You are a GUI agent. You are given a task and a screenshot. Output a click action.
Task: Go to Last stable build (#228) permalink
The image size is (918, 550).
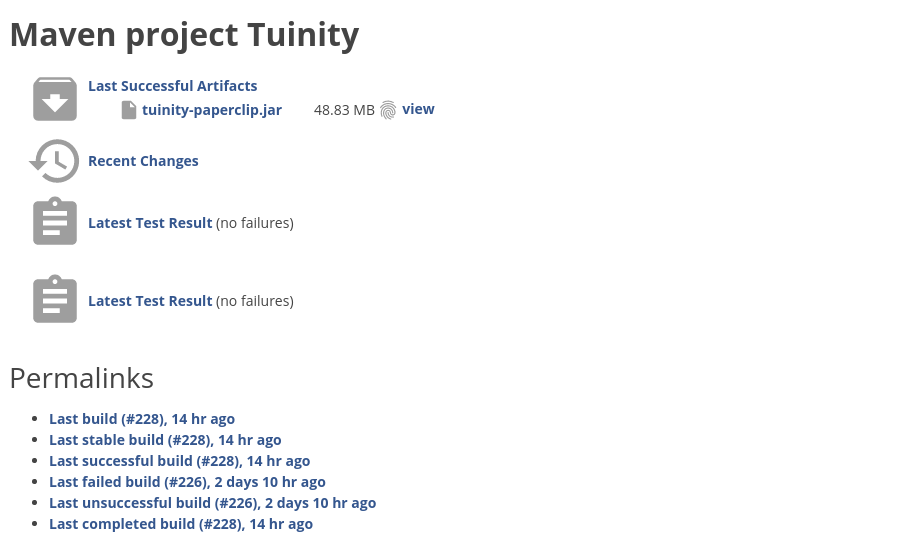[x=165, y=440]
